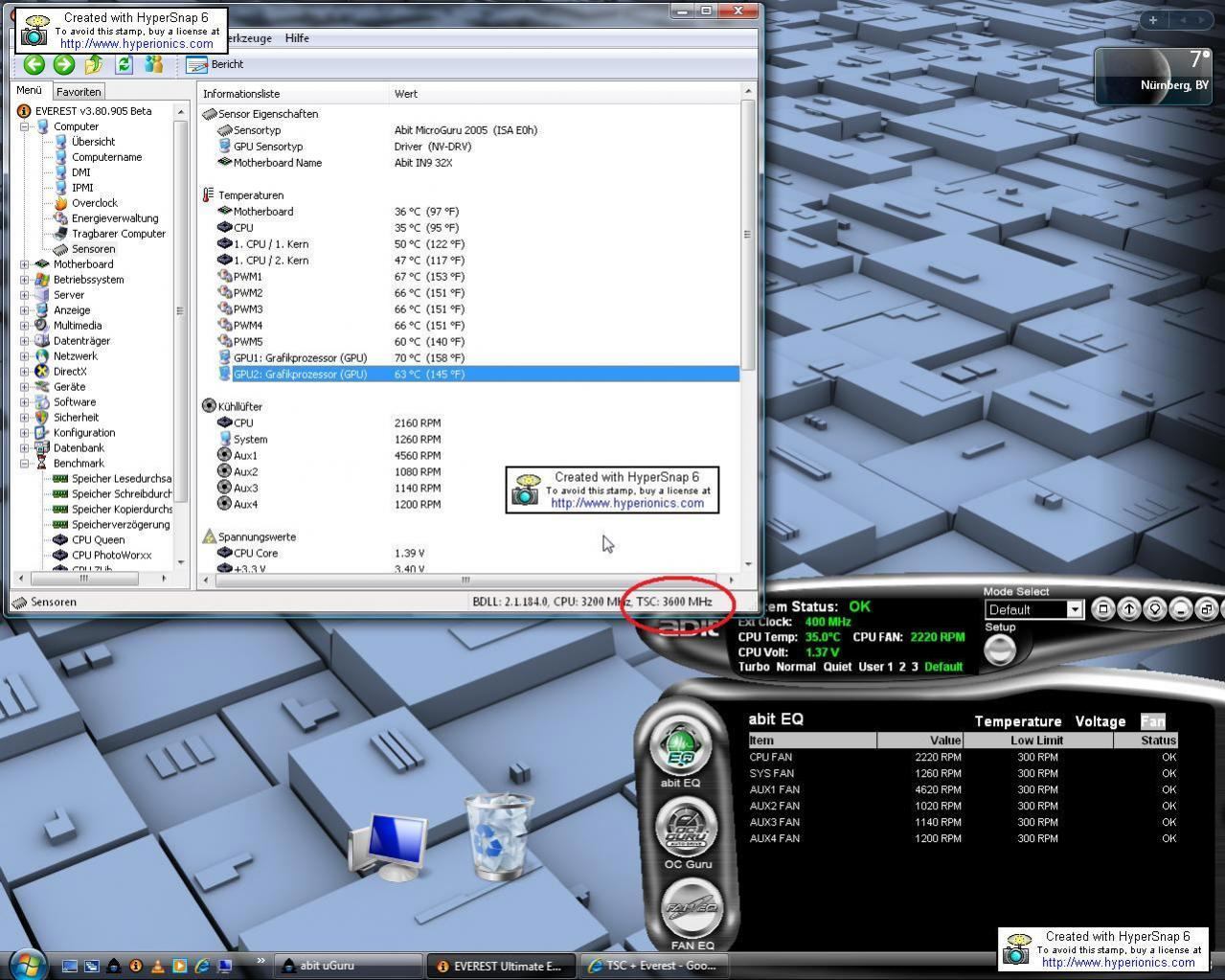The image size is (1225, 980).
Task: Click the up-arrow round button in uGuru
Action: coord(1129,609)
